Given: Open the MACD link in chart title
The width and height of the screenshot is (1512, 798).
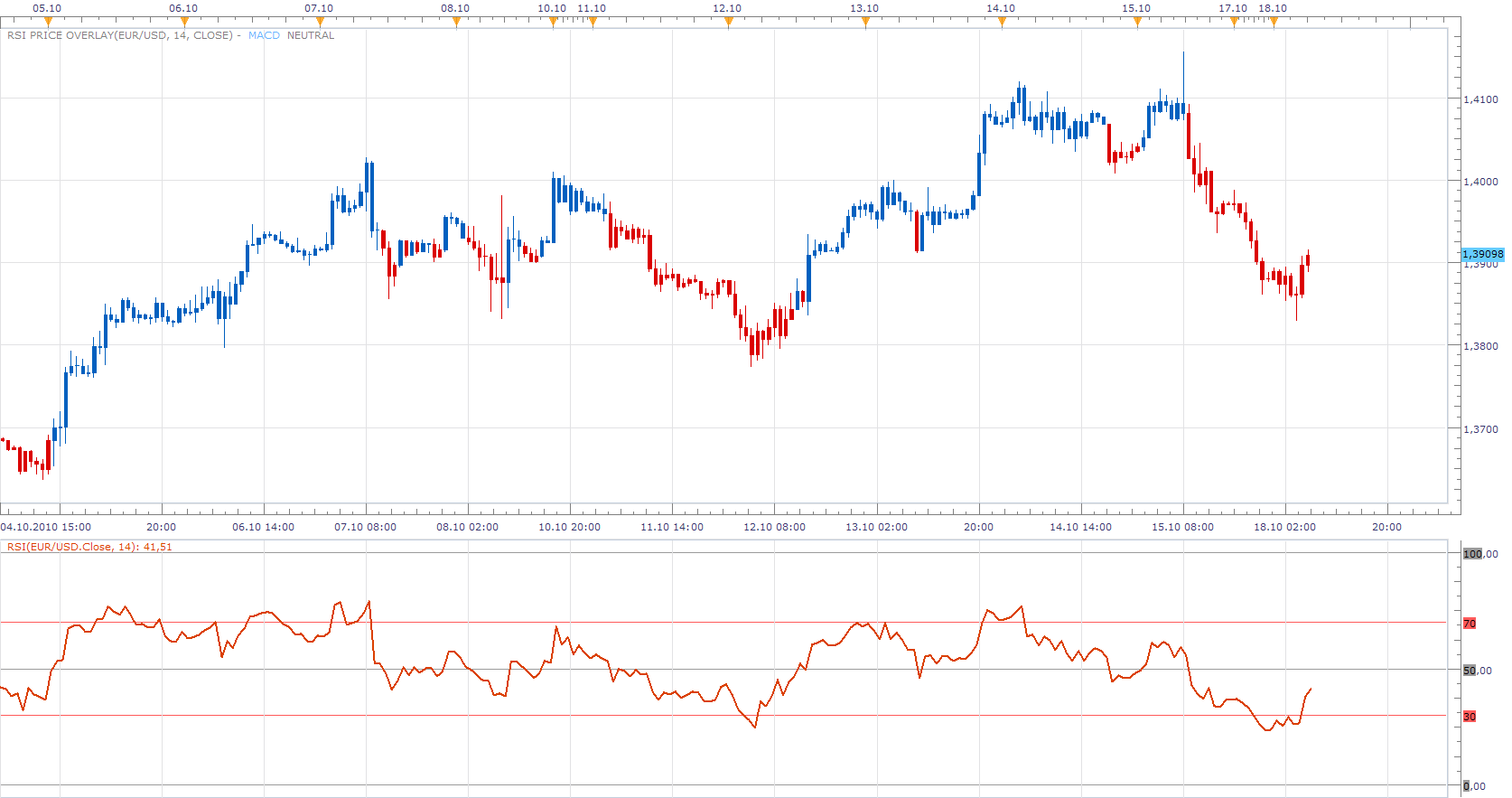Looking at the screenshot, I should (x=264, y=35).
